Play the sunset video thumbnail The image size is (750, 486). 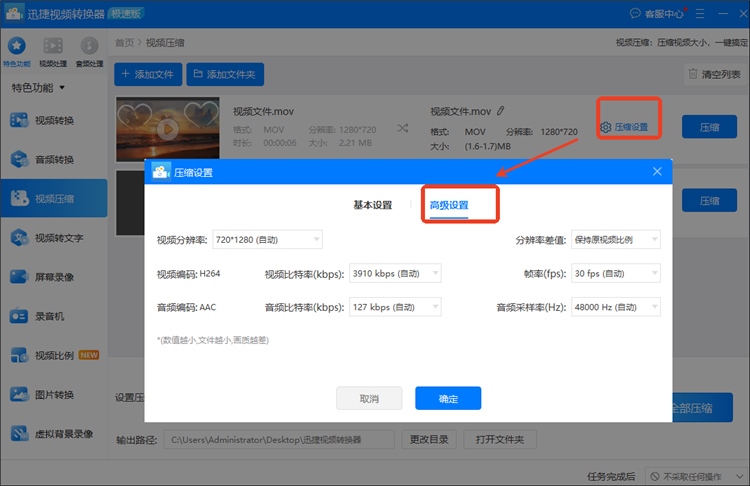(x=166, y=128)
